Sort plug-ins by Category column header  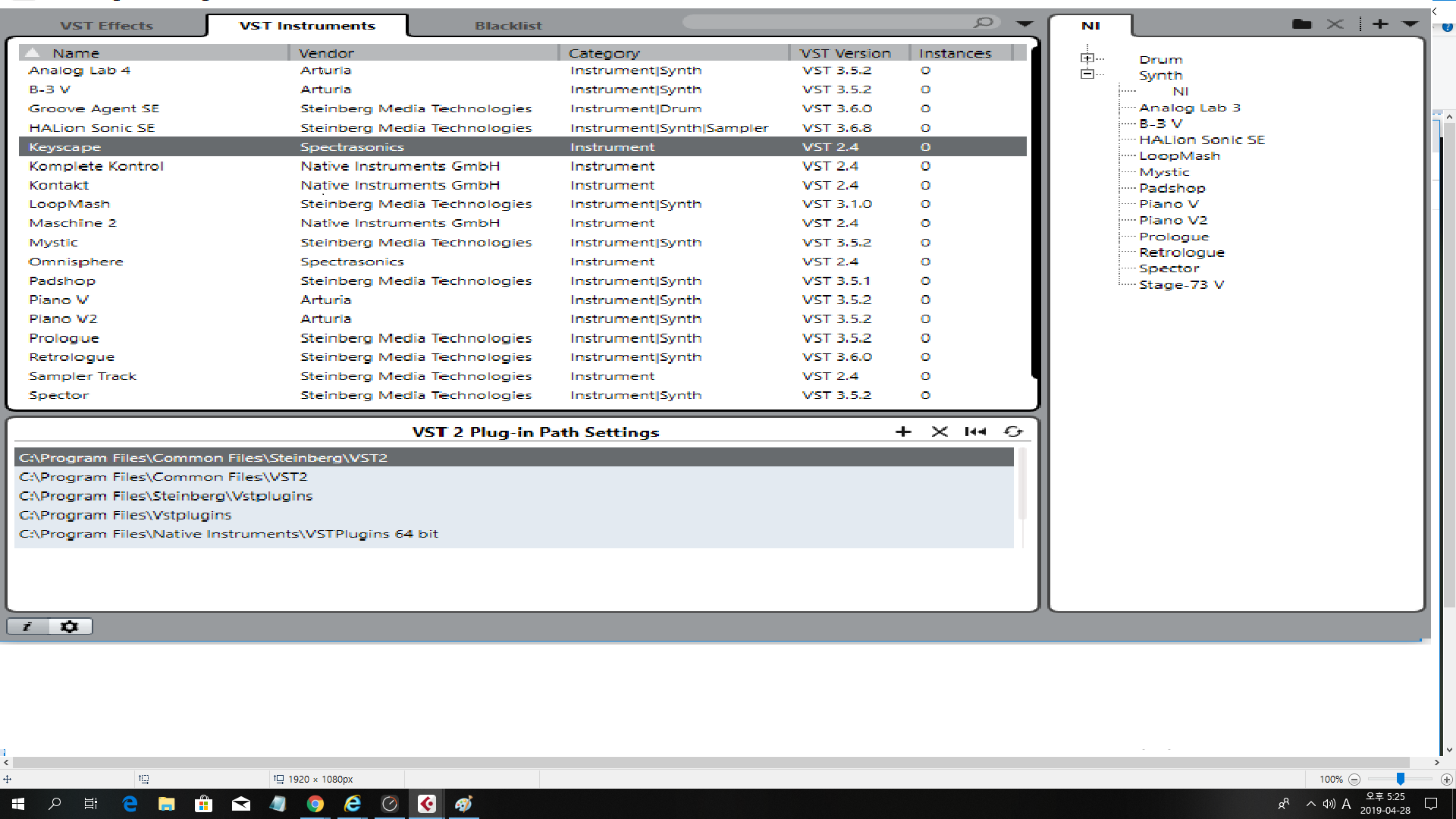675,53
